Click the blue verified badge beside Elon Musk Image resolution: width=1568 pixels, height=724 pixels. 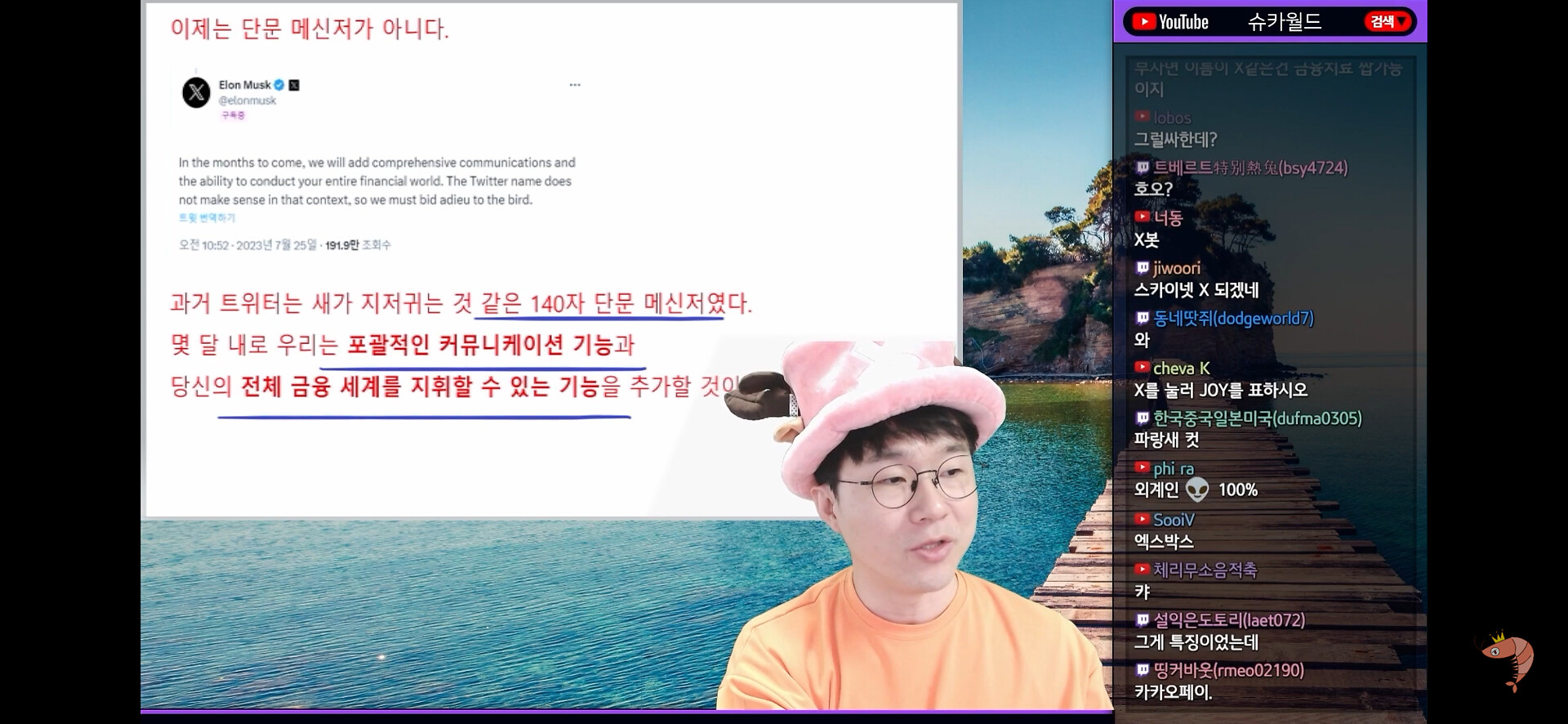point(279,85)
